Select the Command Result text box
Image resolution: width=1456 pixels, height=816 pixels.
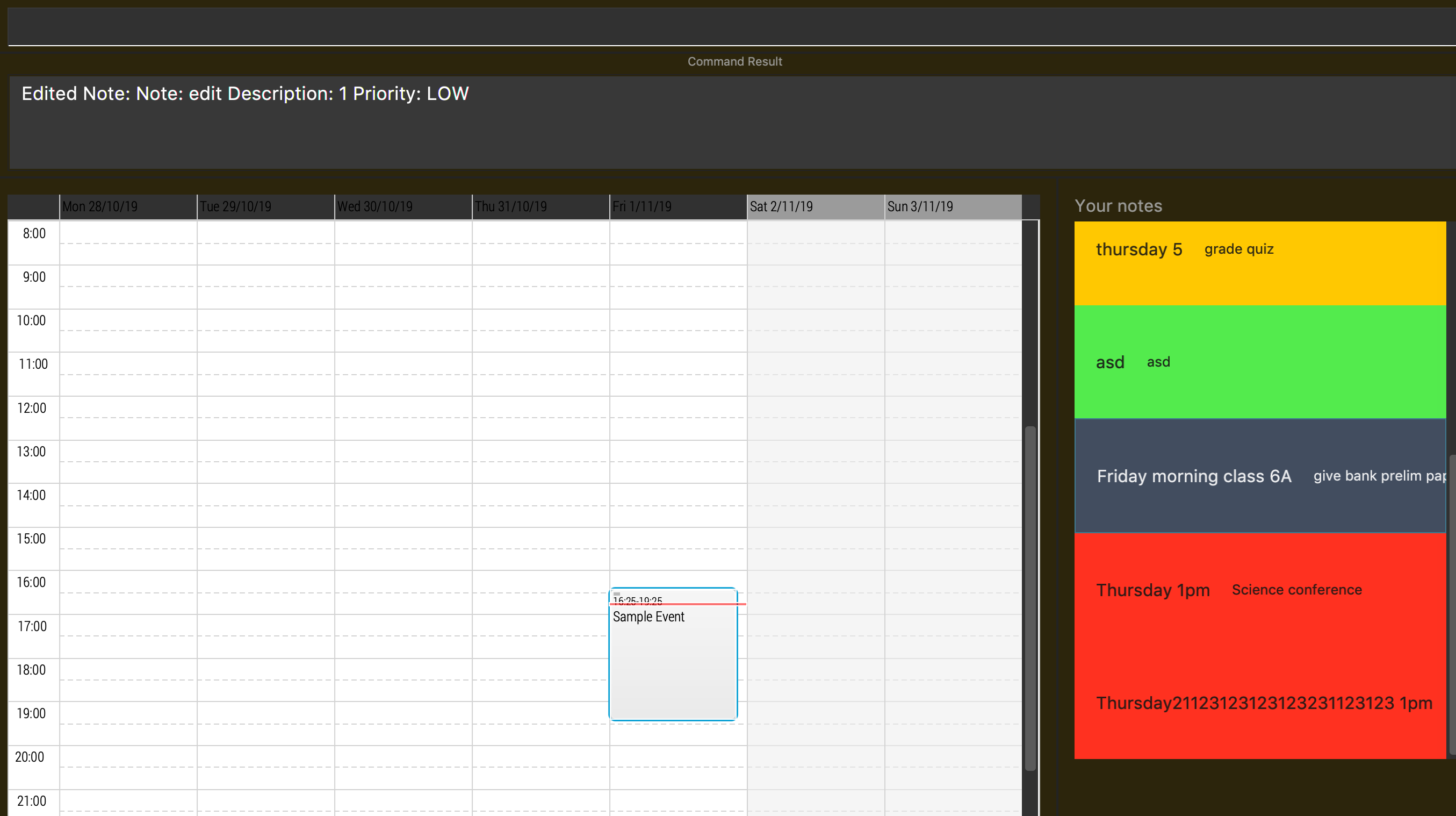pos(732,122)
